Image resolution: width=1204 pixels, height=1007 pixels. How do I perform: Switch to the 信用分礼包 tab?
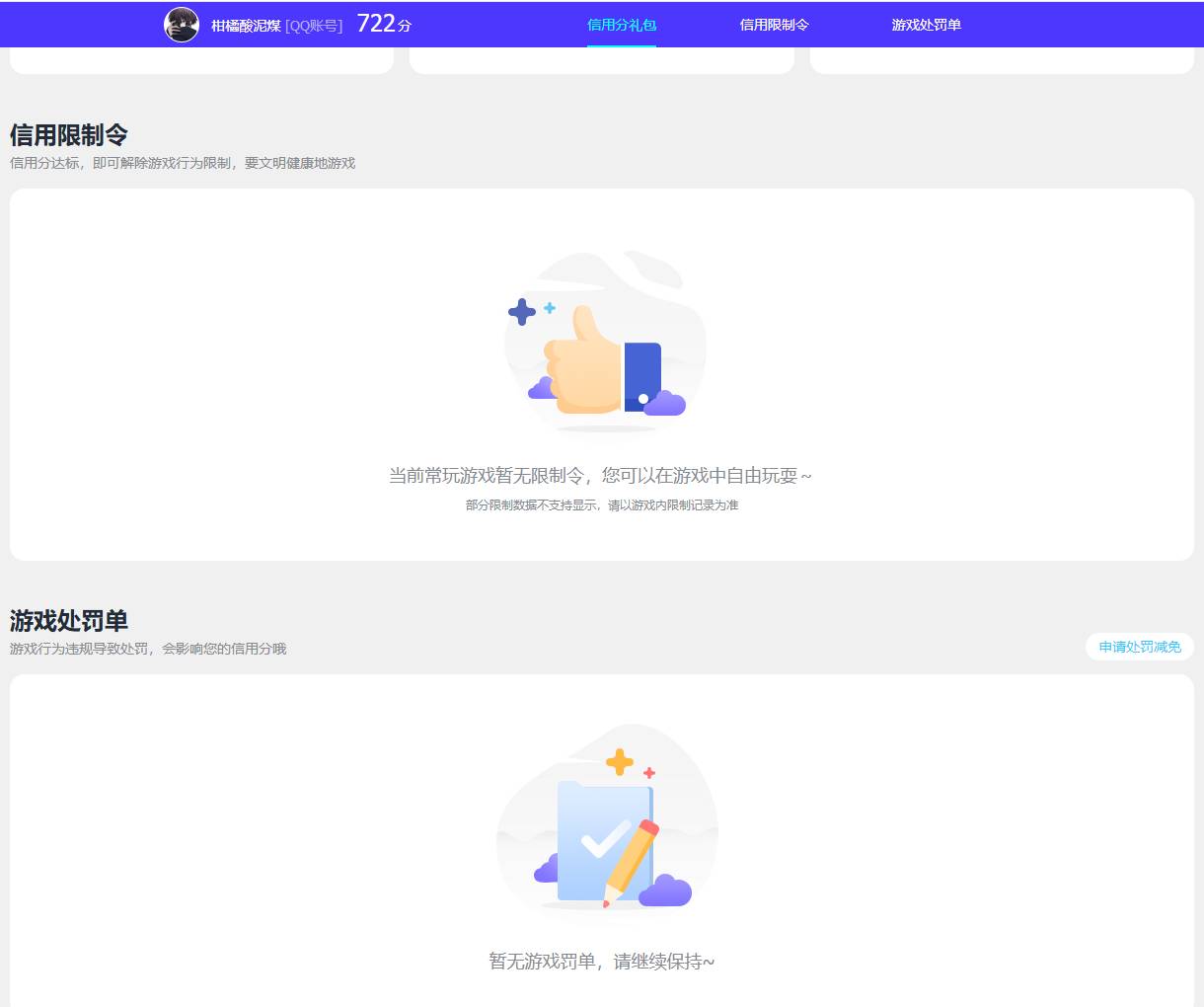coord(621,24)
